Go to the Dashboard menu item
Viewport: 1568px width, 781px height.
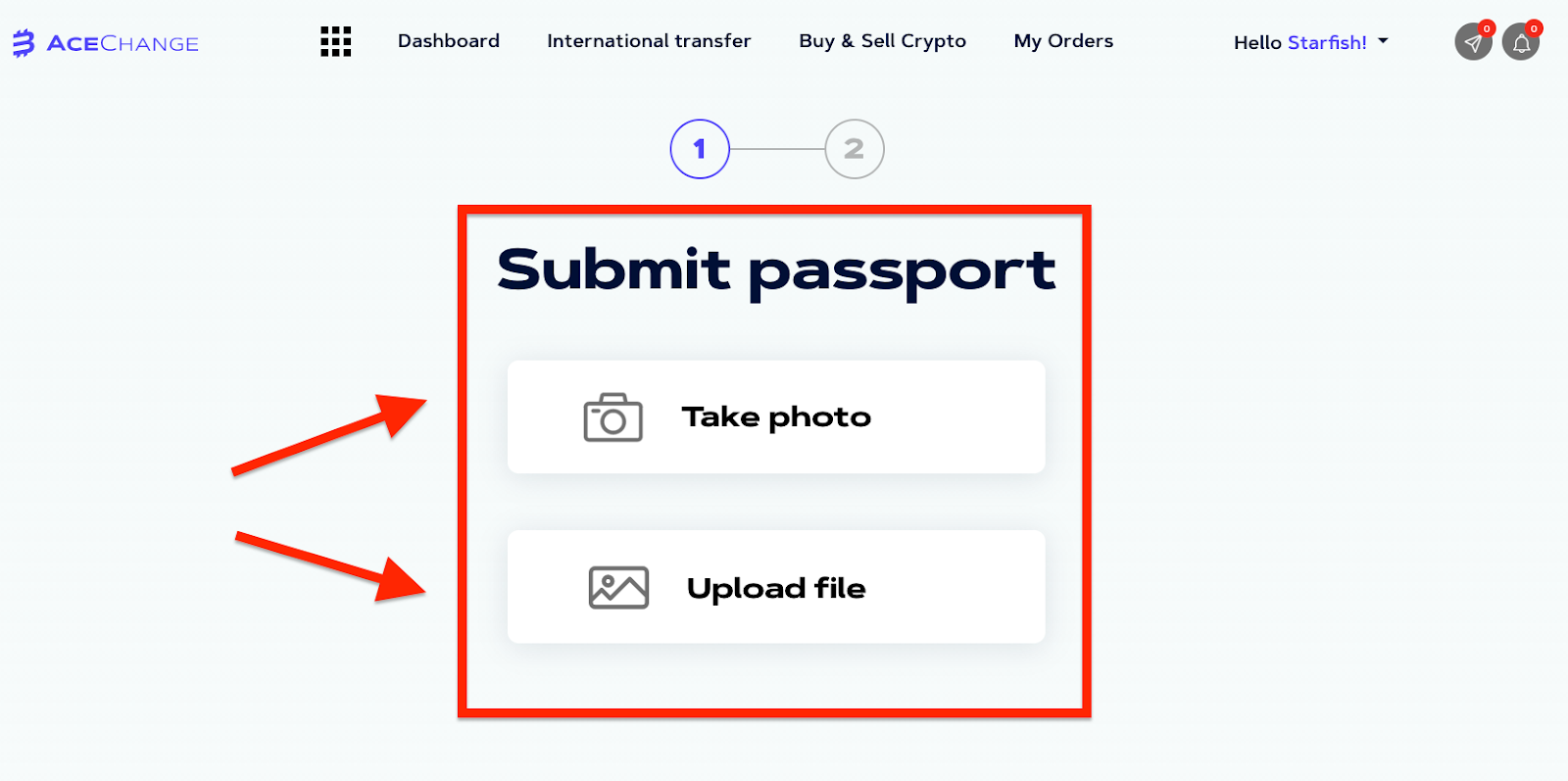pyautogui.click(x=449, y=41)
